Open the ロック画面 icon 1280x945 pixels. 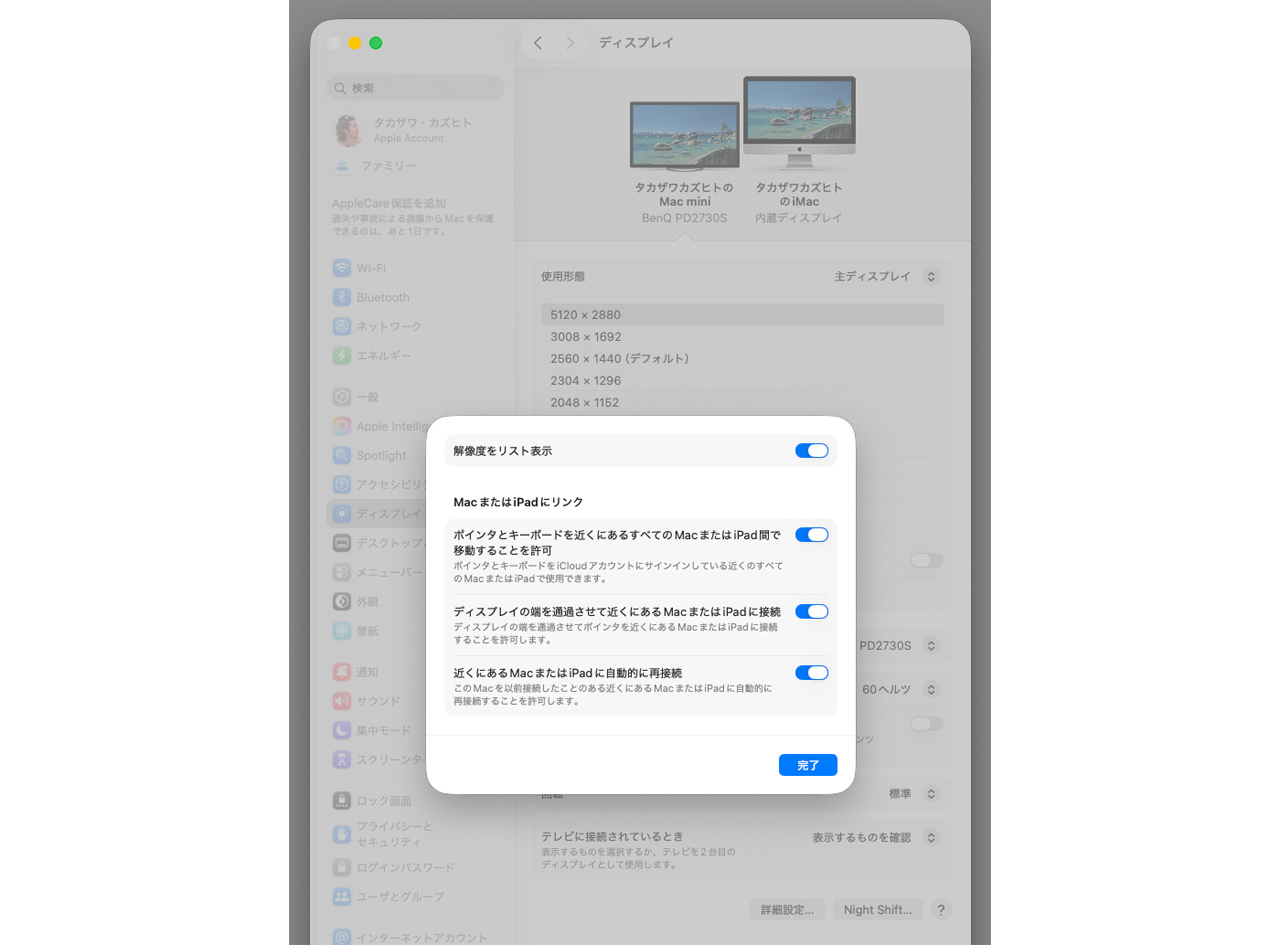point(342,801)
